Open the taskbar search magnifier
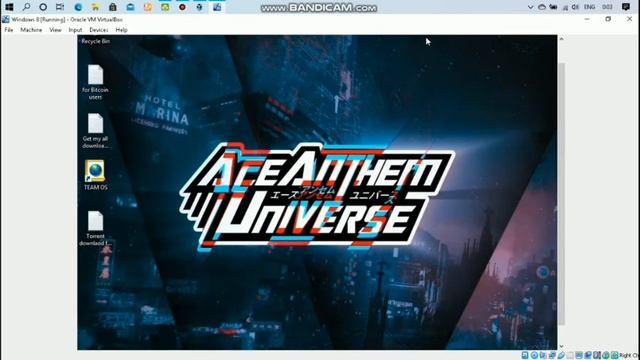Screen dimensions: 640x360 (26, 7)
